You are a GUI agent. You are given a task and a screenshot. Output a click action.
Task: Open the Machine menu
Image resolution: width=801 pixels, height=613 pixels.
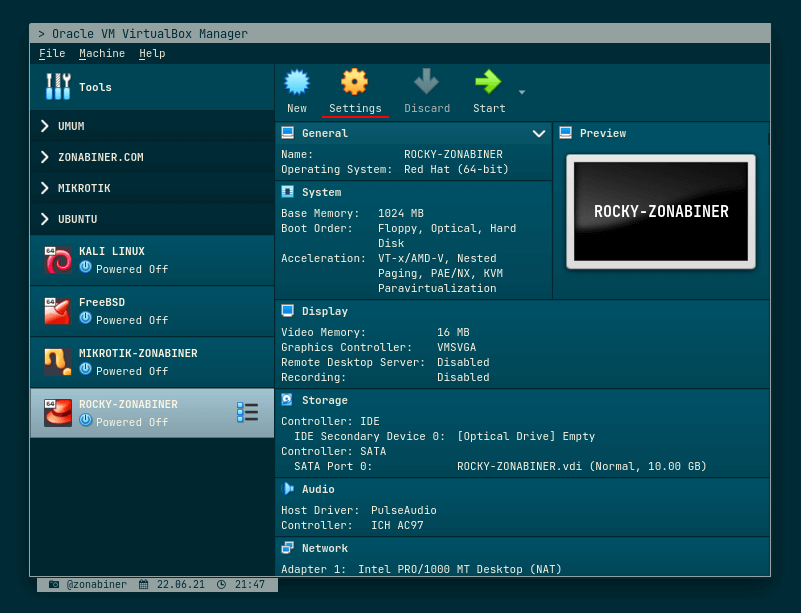pyautogui.click(x=101, y=53)
